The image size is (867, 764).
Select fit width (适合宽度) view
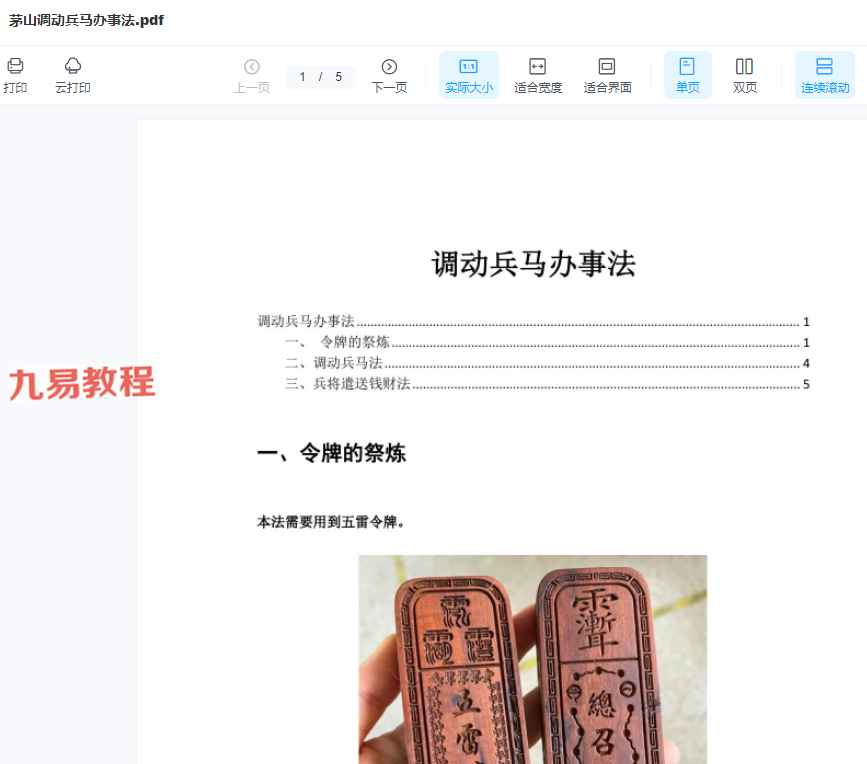pyautogui.click(x=538, y=75)
